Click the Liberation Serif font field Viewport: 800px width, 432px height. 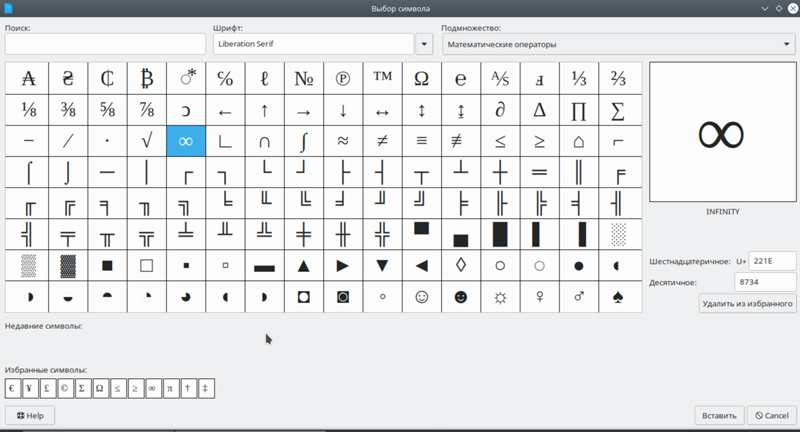pos(313,44)
